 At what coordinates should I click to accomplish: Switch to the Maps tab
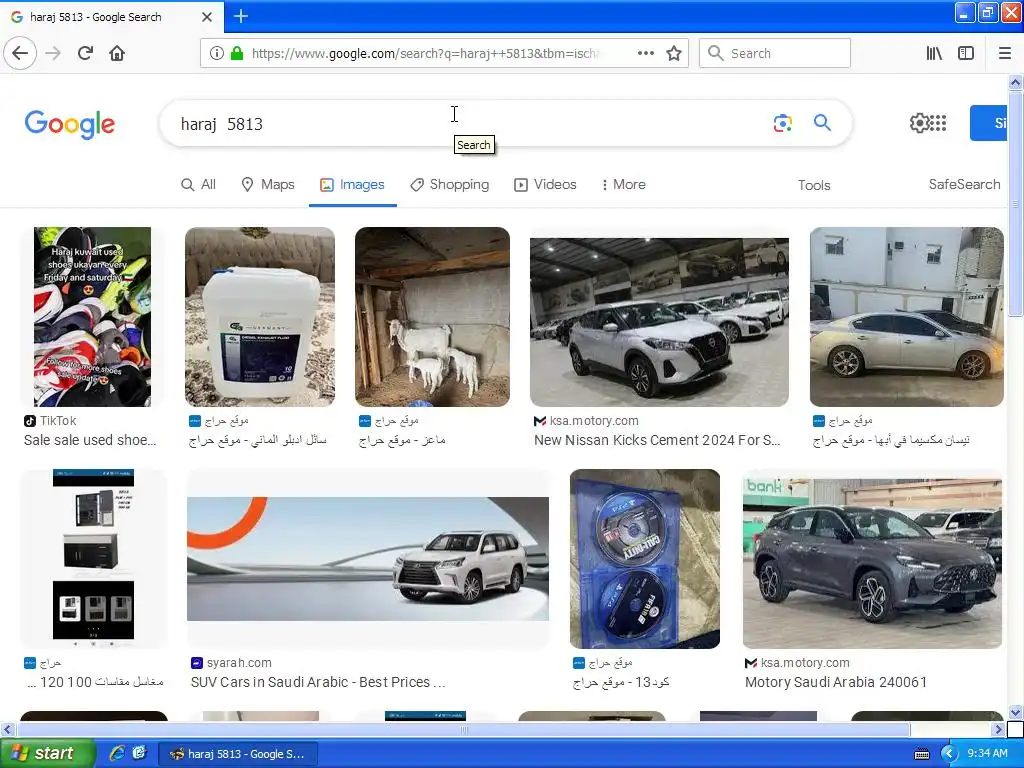268,185
